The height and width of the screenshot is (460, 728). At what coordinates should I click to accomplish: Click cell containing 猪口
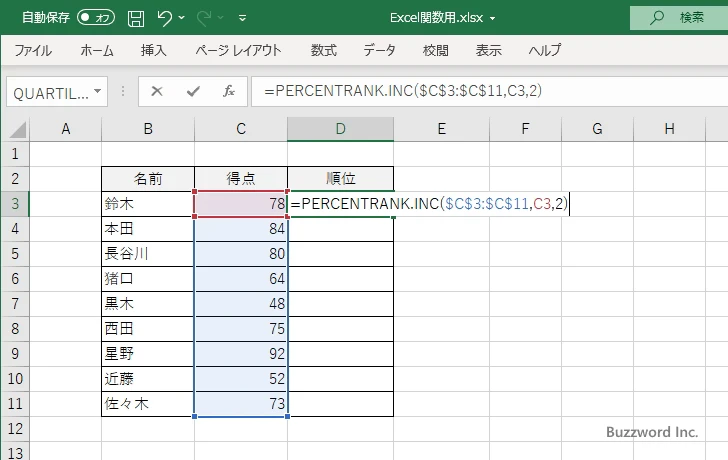click(148, 279)
